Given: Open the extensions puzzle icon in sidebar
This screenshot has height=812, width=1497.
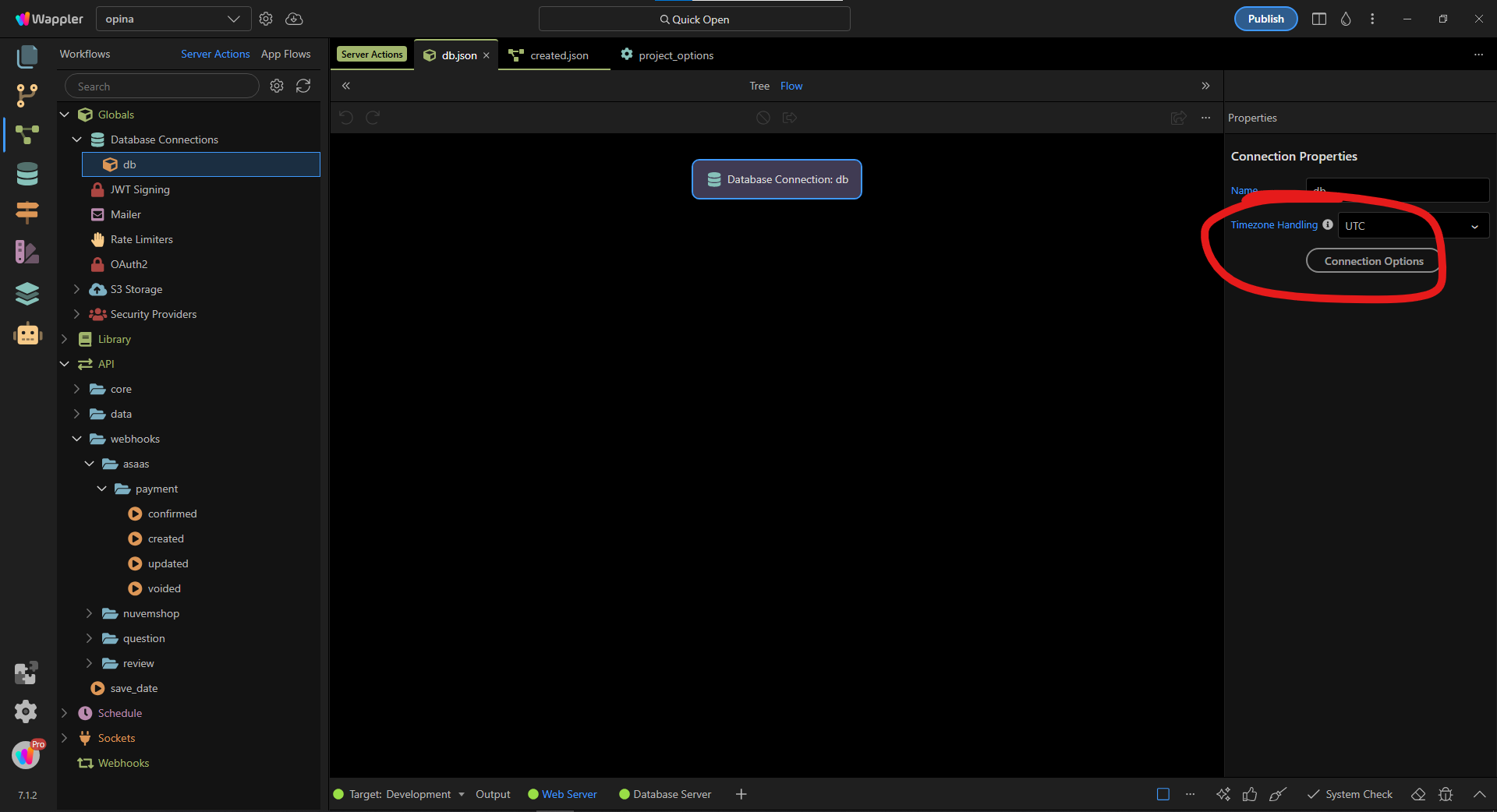Looking at the screenshot, I should (x=26, y=673).
